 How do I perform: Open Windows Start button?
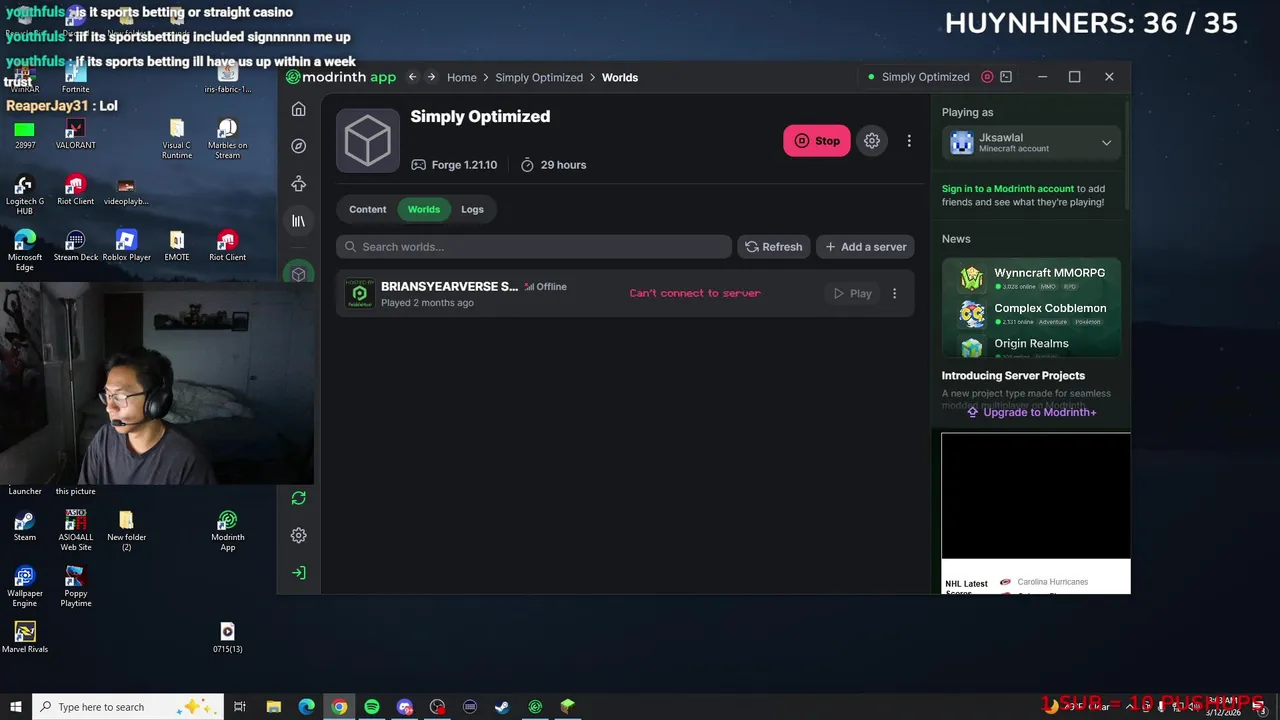point(16,707)
